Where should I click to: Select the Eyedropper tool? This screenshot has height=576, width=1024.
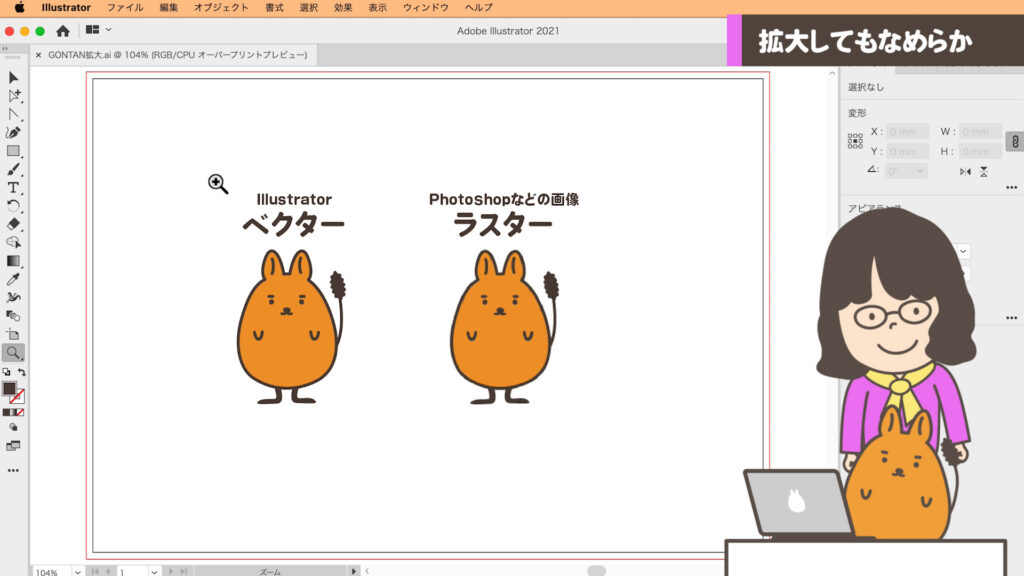14,279
